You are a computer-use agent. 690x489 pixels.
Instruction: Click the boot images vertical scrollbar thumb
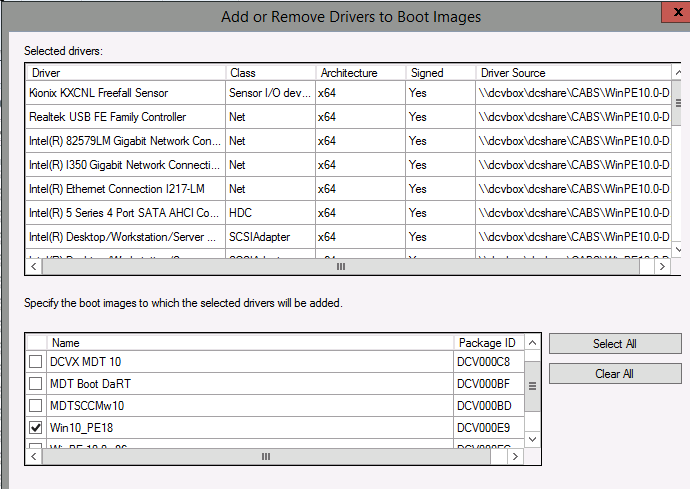[533, 386]
